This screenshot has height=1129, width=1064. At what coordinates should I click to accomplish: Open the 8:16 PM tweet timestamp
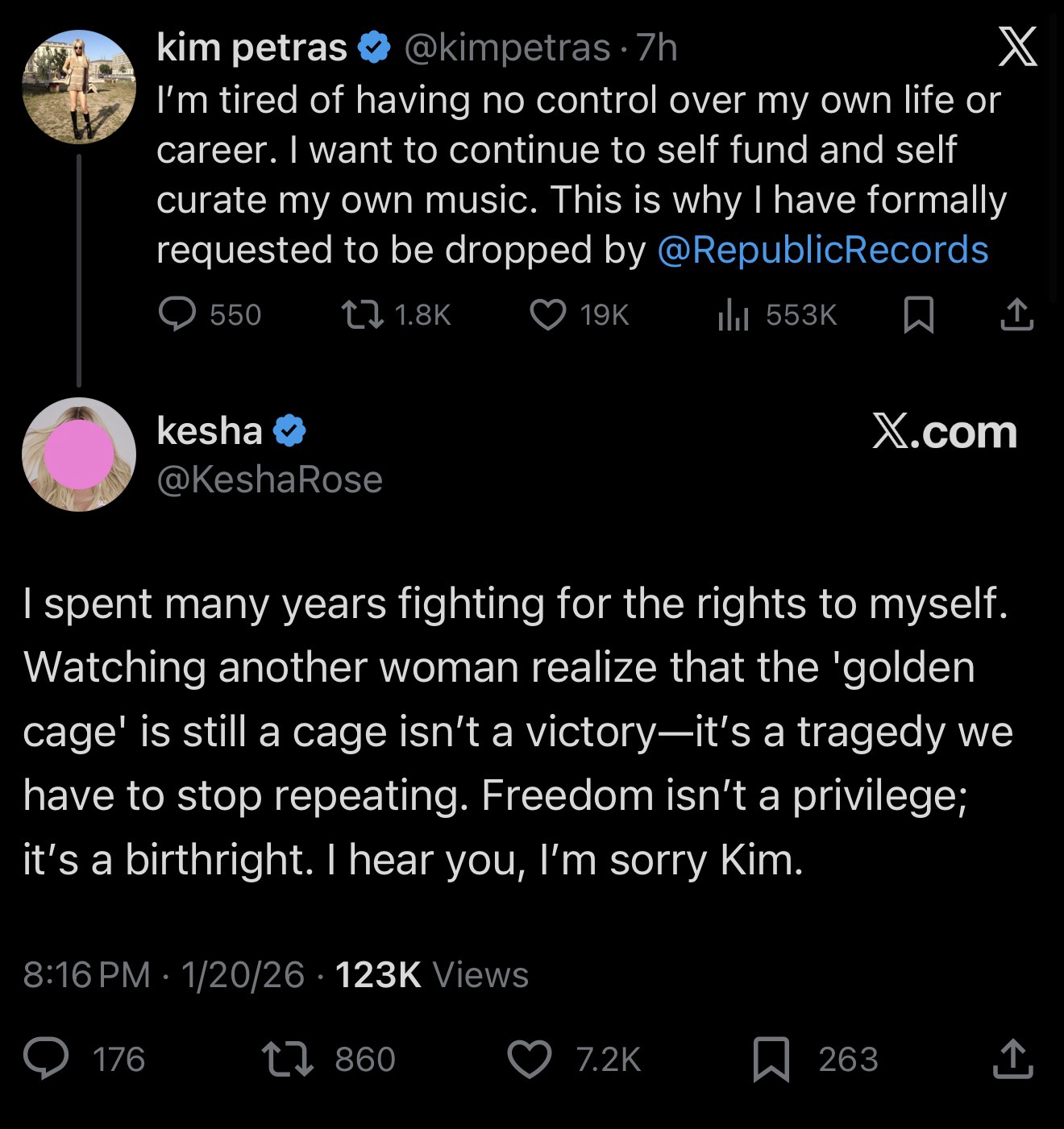pos(87,974)
